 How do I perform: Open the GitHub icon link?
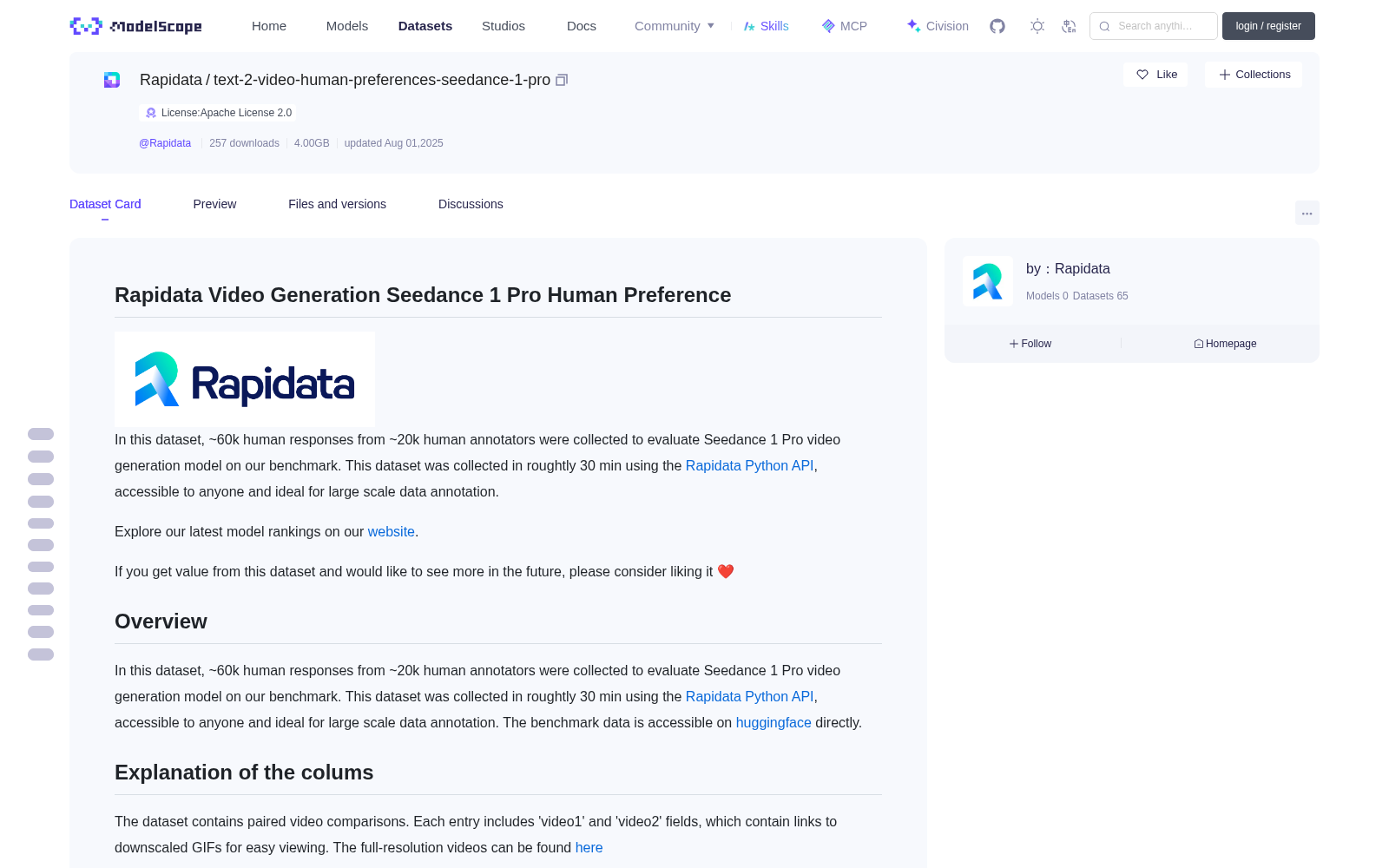pyautogui.click(x=997, y=26)
